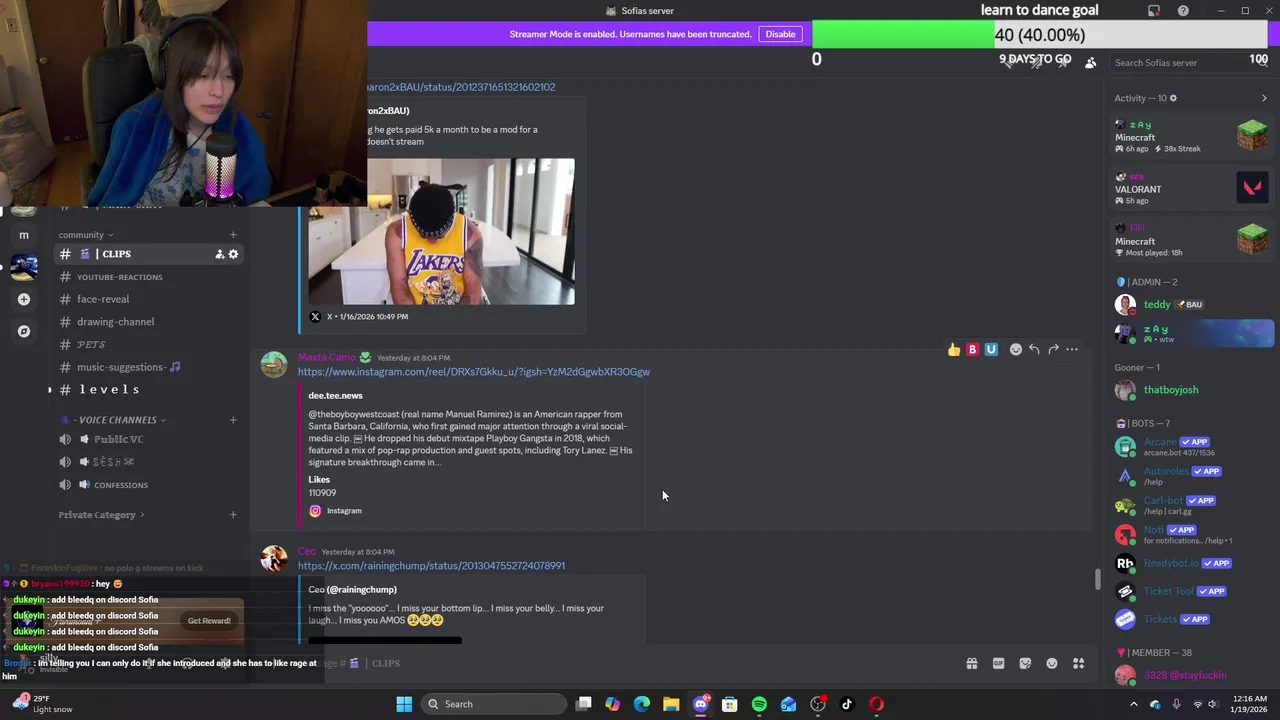Screen dimensions: 1280x720
Task: Add a server with the plus icon
Action: point(24,299)
